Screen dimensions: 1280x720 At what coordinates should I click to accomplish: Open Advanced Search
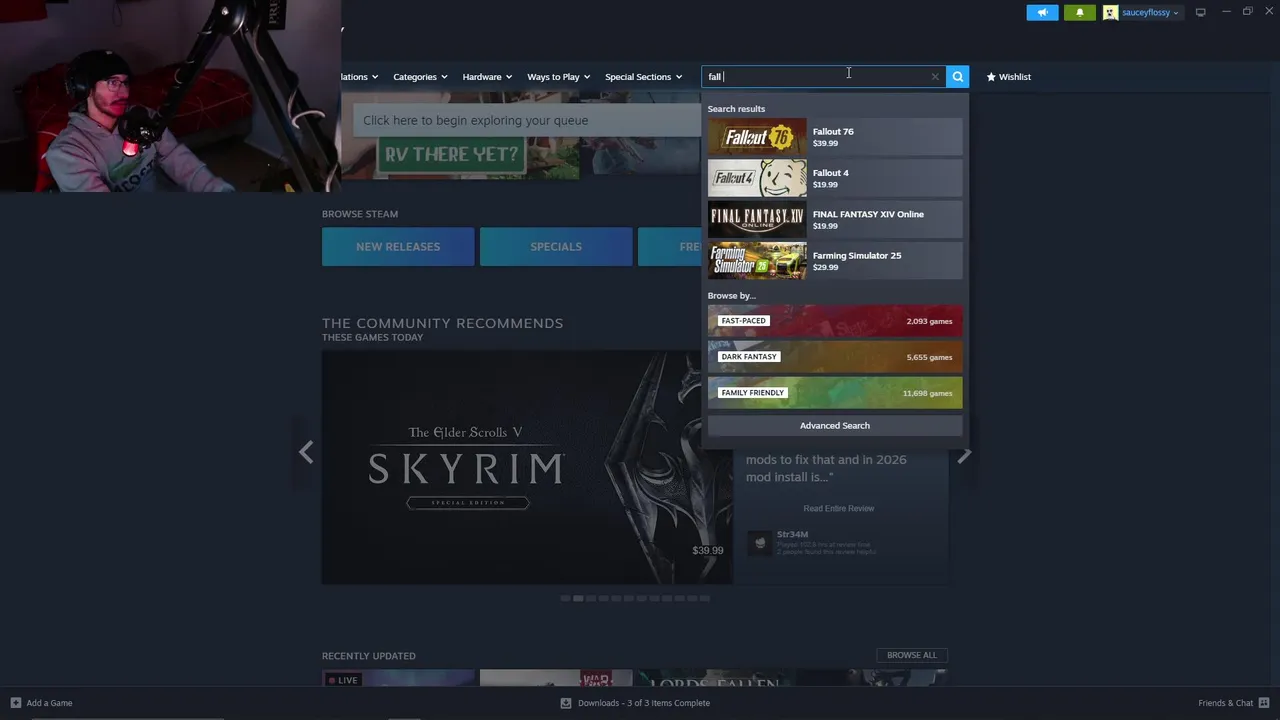pyautogui.click(x=835, y=426)
